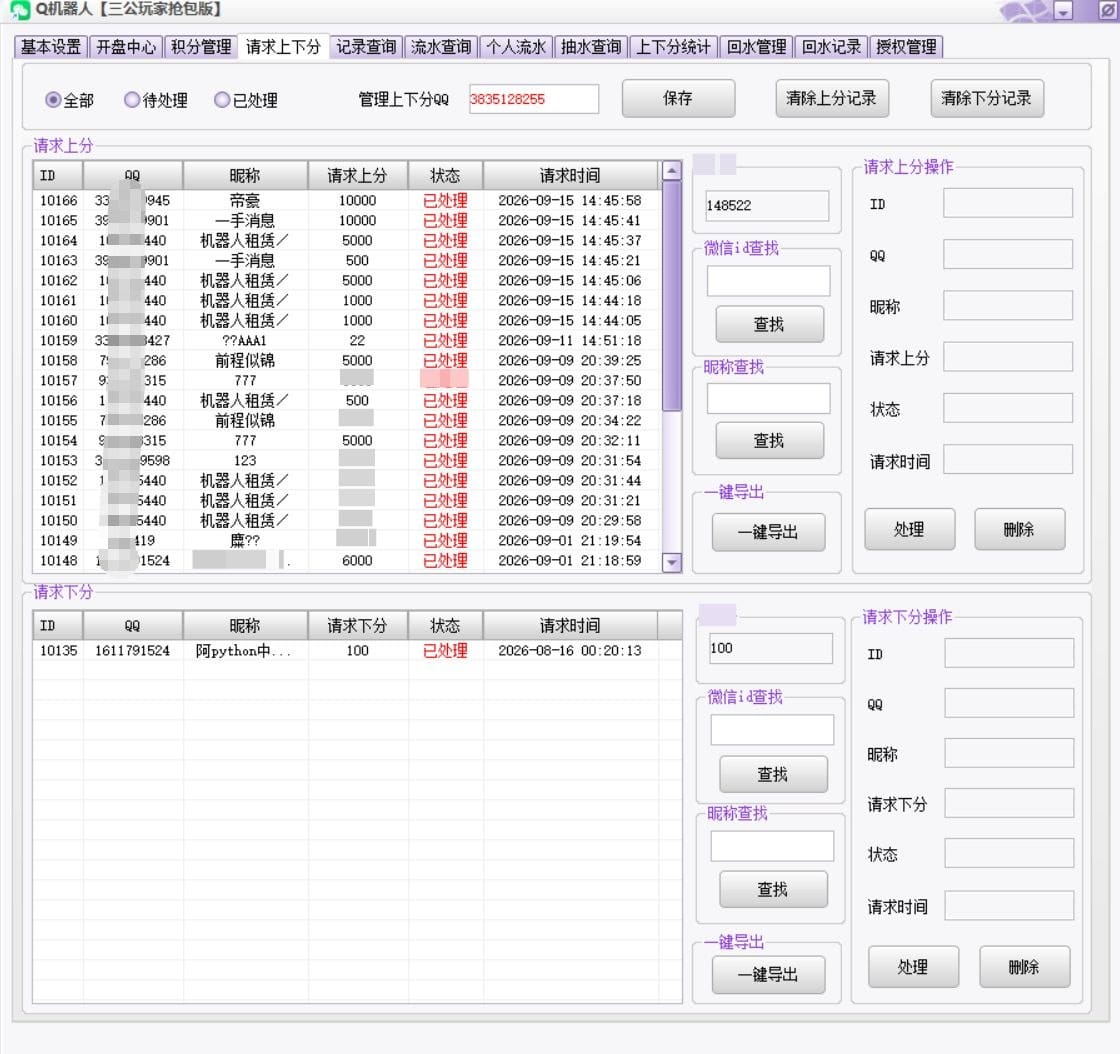Viewport: 1120px width, 1054px height.
Task: Sort 请求上分 table by 请求时间 header
Action: click(x=570, y=176)
